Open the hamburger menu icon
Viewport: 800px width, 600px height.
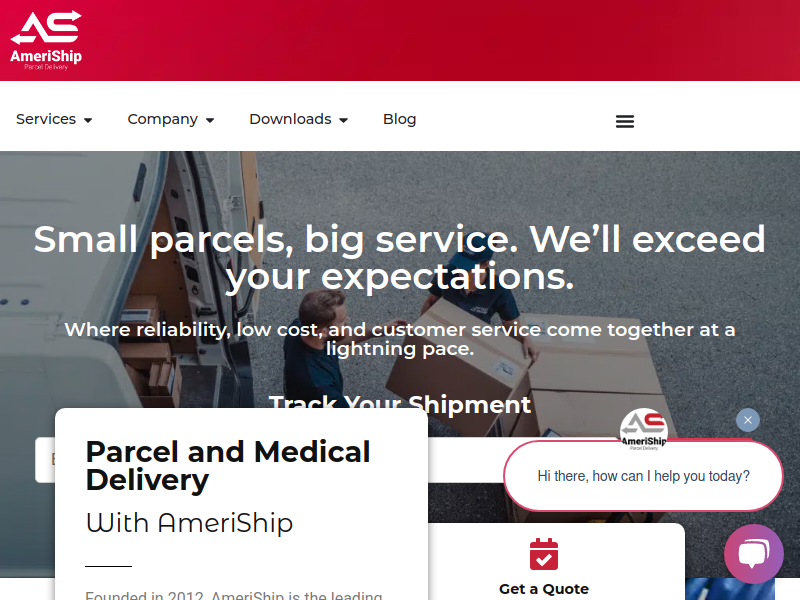point(624,121)
